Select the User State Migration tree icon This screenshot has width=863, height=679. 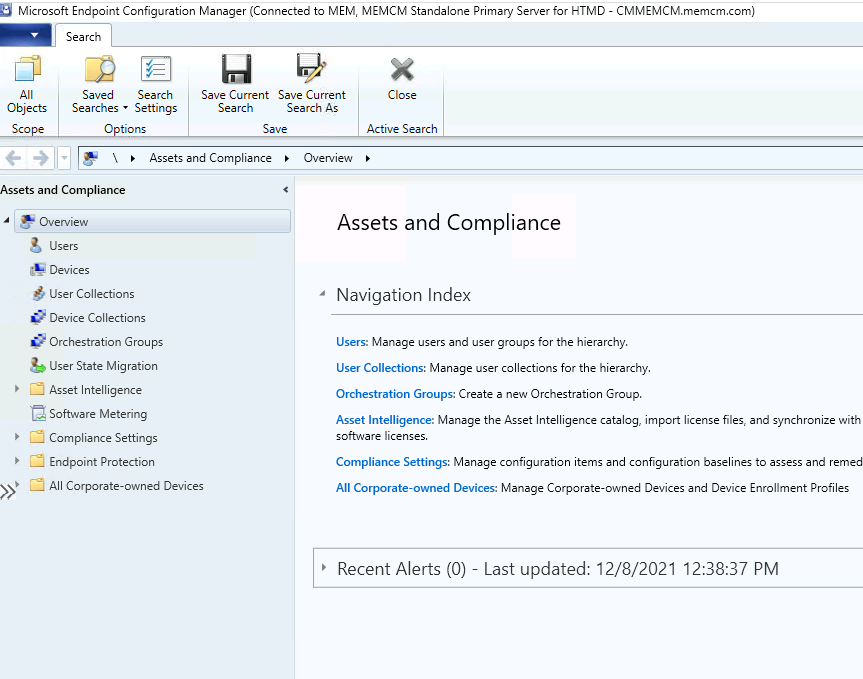click(37, 365)
